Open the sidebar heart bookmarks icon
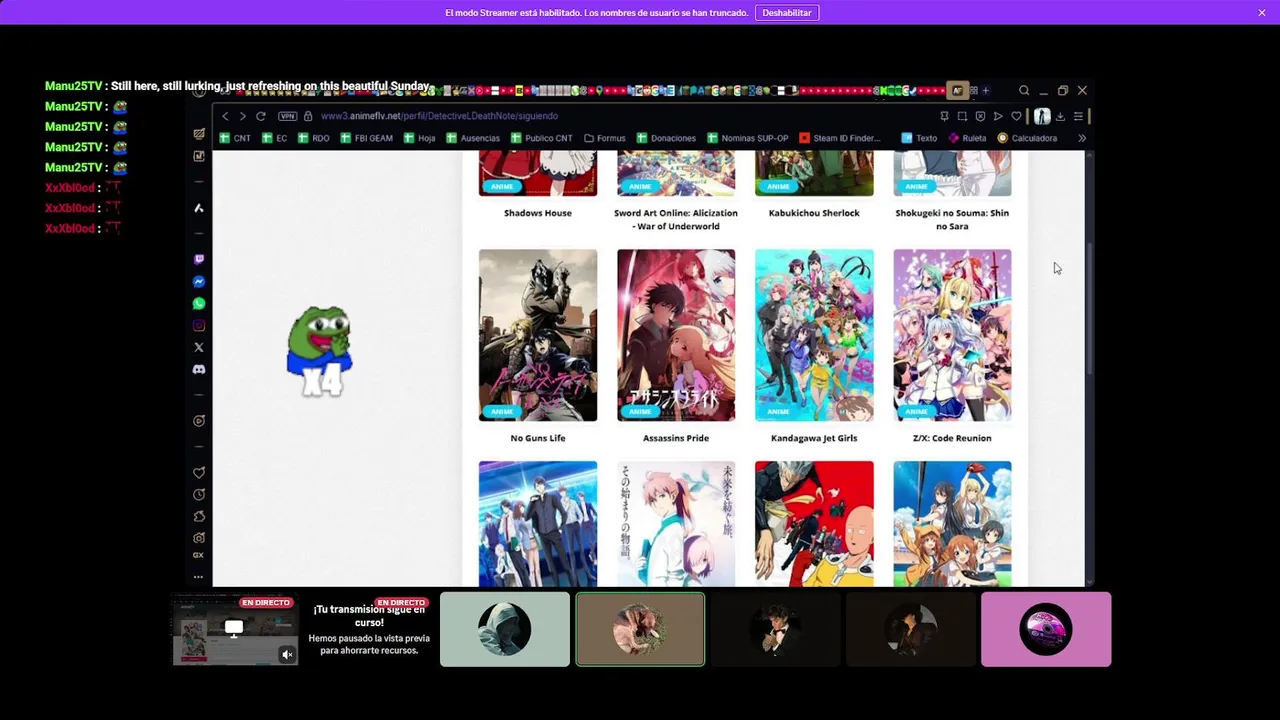 click(199, 472)
